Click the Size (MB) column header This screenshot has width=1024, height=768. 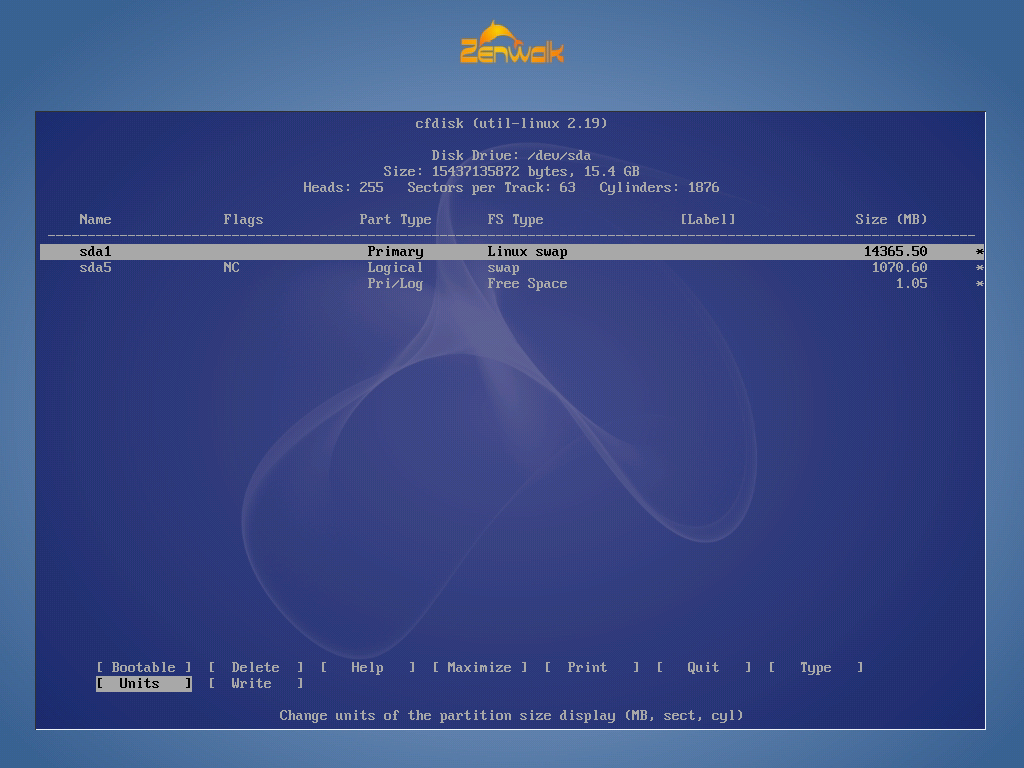click(x=891, y=220)
